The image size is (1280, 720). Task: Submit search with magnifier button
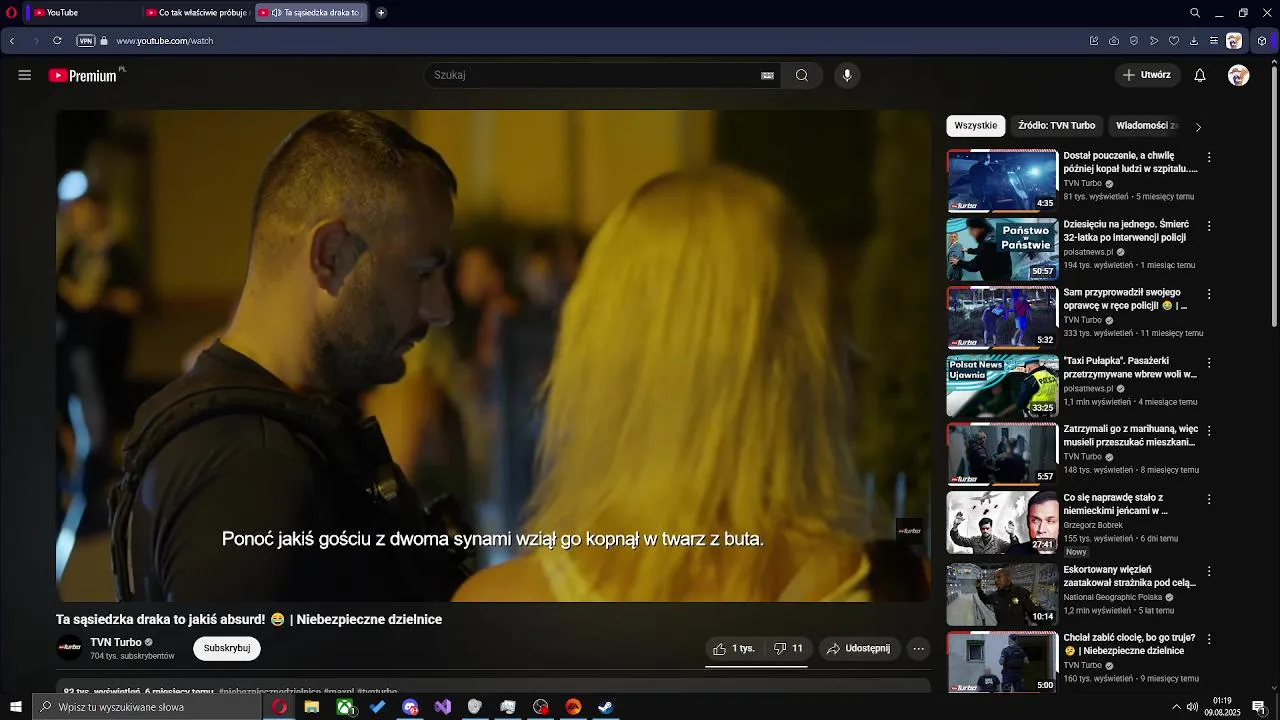[802, 75]
